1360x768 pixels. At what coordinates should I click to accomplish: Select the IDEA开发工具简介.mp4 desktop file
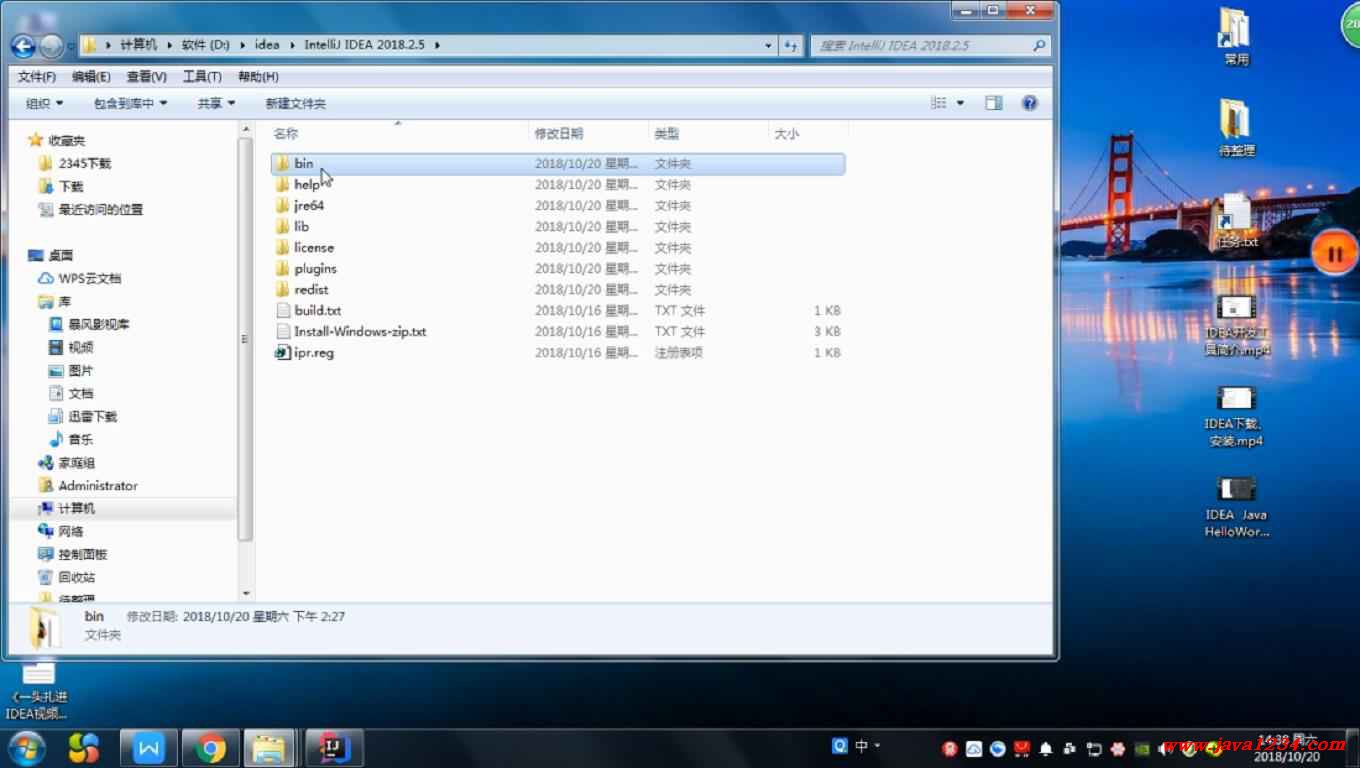tap(1237, 326)
